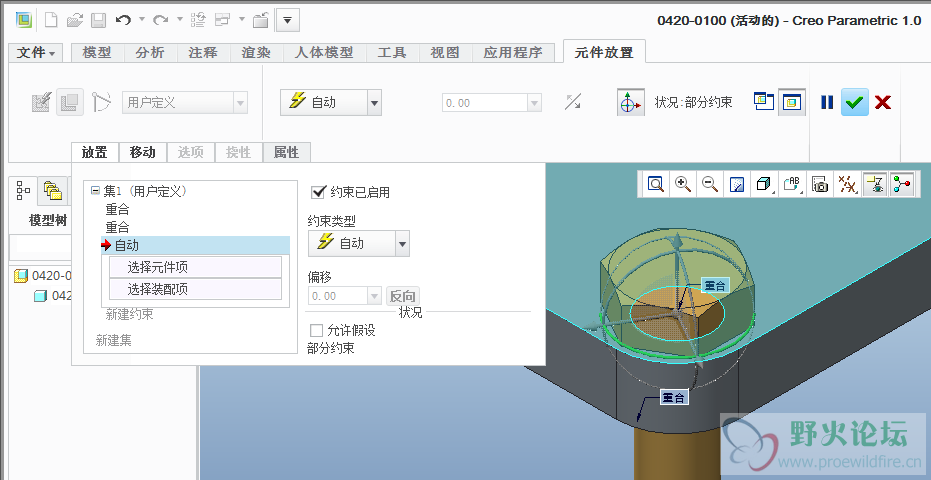This screenshot has width=931, height=480.
Task: Accept placement with the green checkmark
Action: (854, 102)
